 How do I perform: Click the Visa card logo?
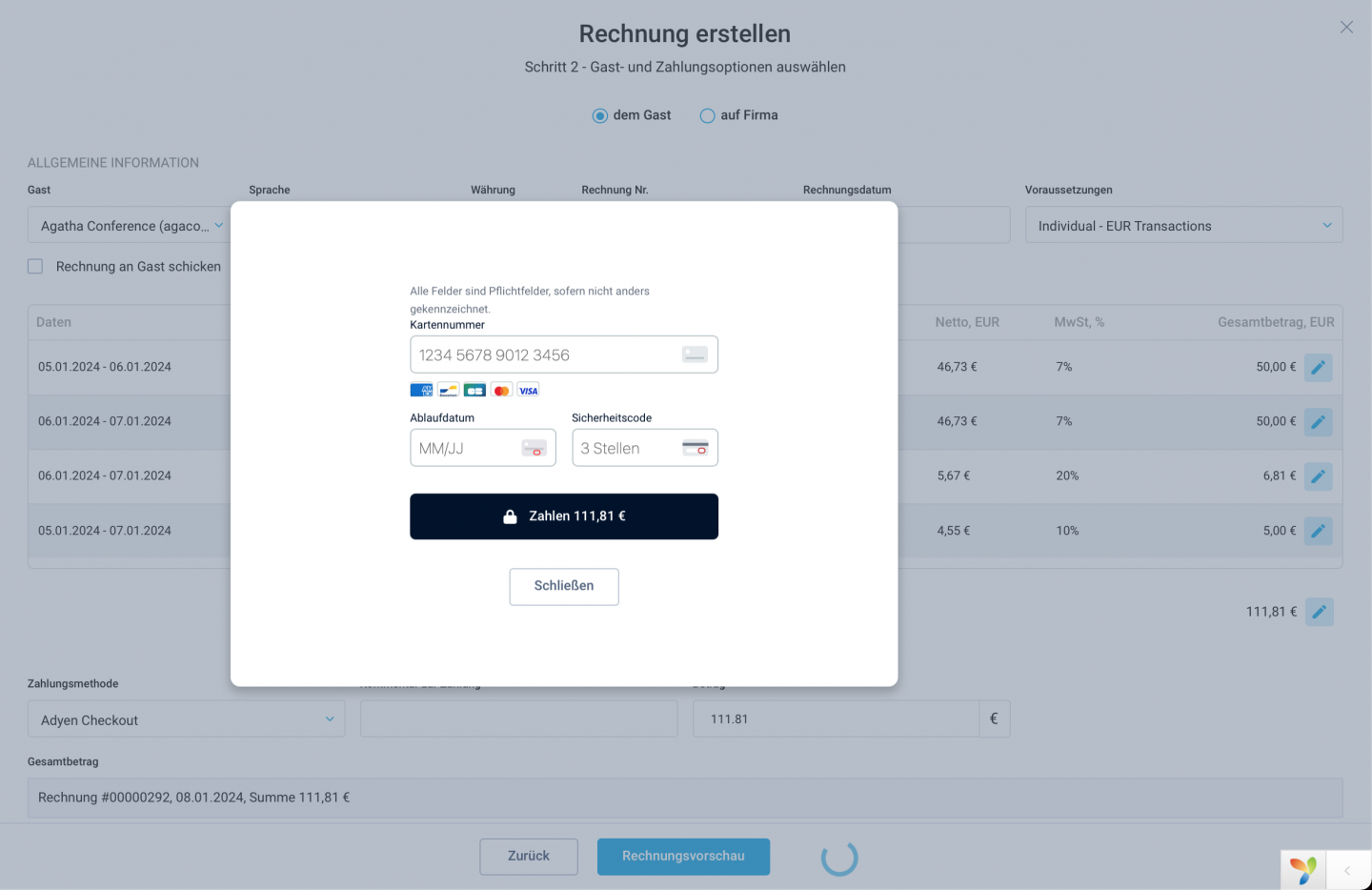pos(528,390)
